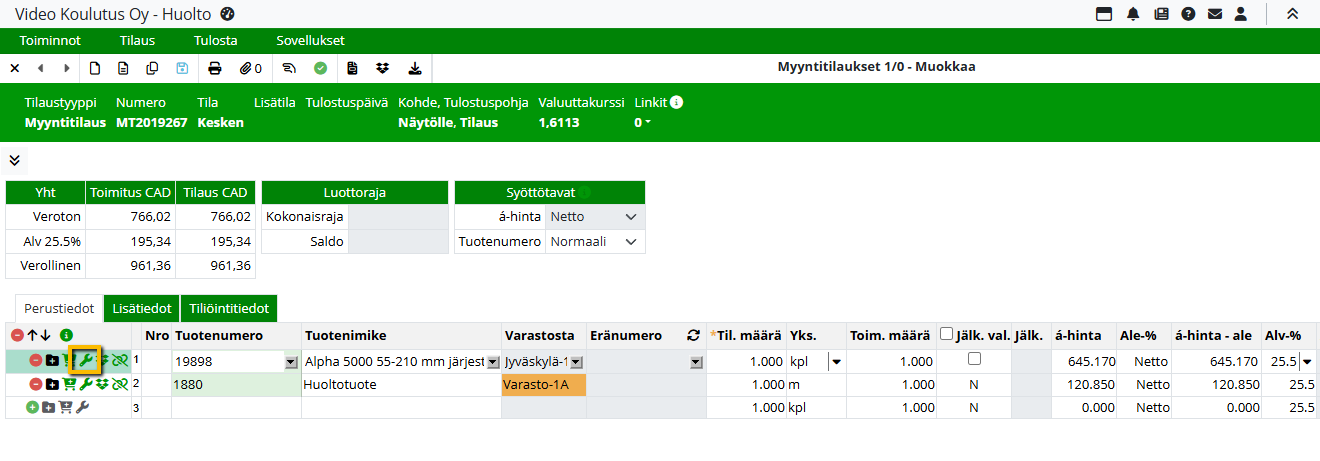Toggle the Jälk. val. header checkbox
The height and width of the screenshot is (461, 1320).
[946, 334]
